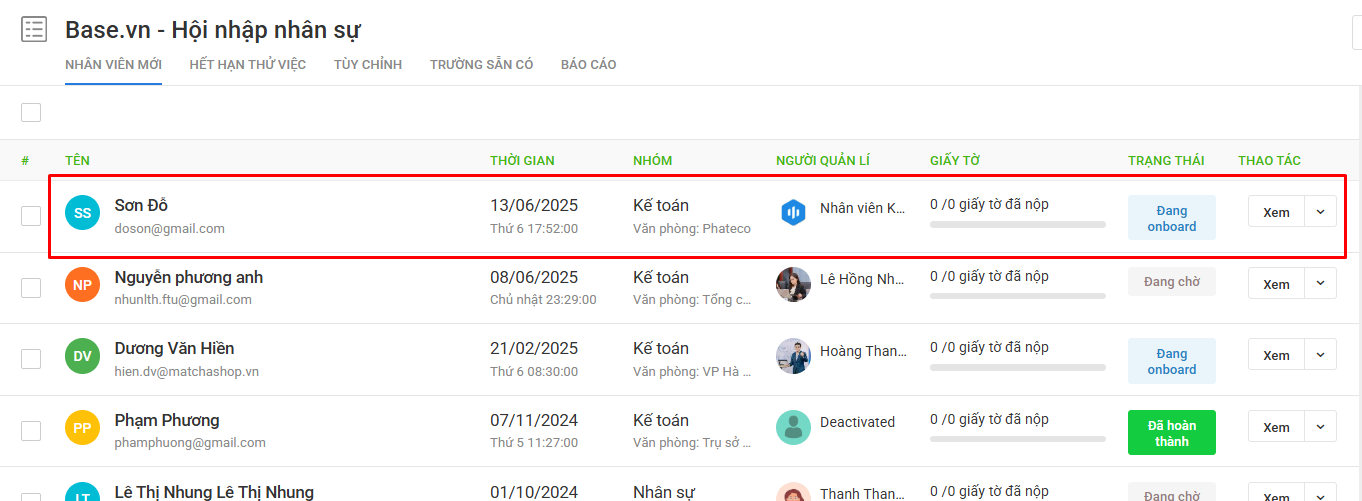Click document progress bar for Nguyễn phương anh

coord(1018,296)
